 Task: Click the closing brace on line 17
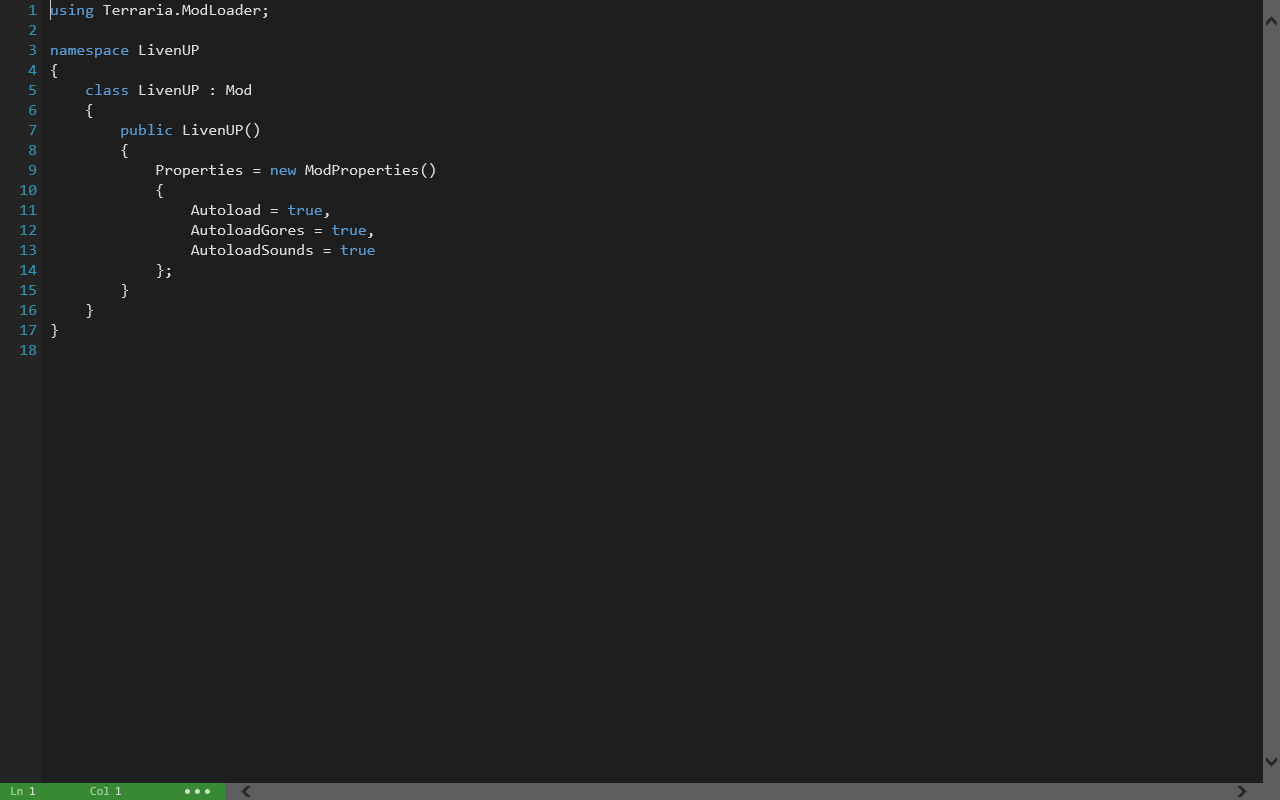click(54, 330)
